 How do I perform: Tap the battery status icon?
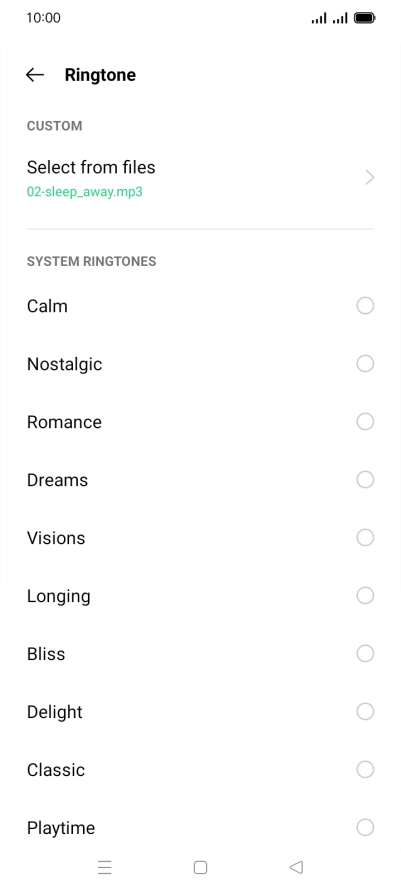click(365, 18)
